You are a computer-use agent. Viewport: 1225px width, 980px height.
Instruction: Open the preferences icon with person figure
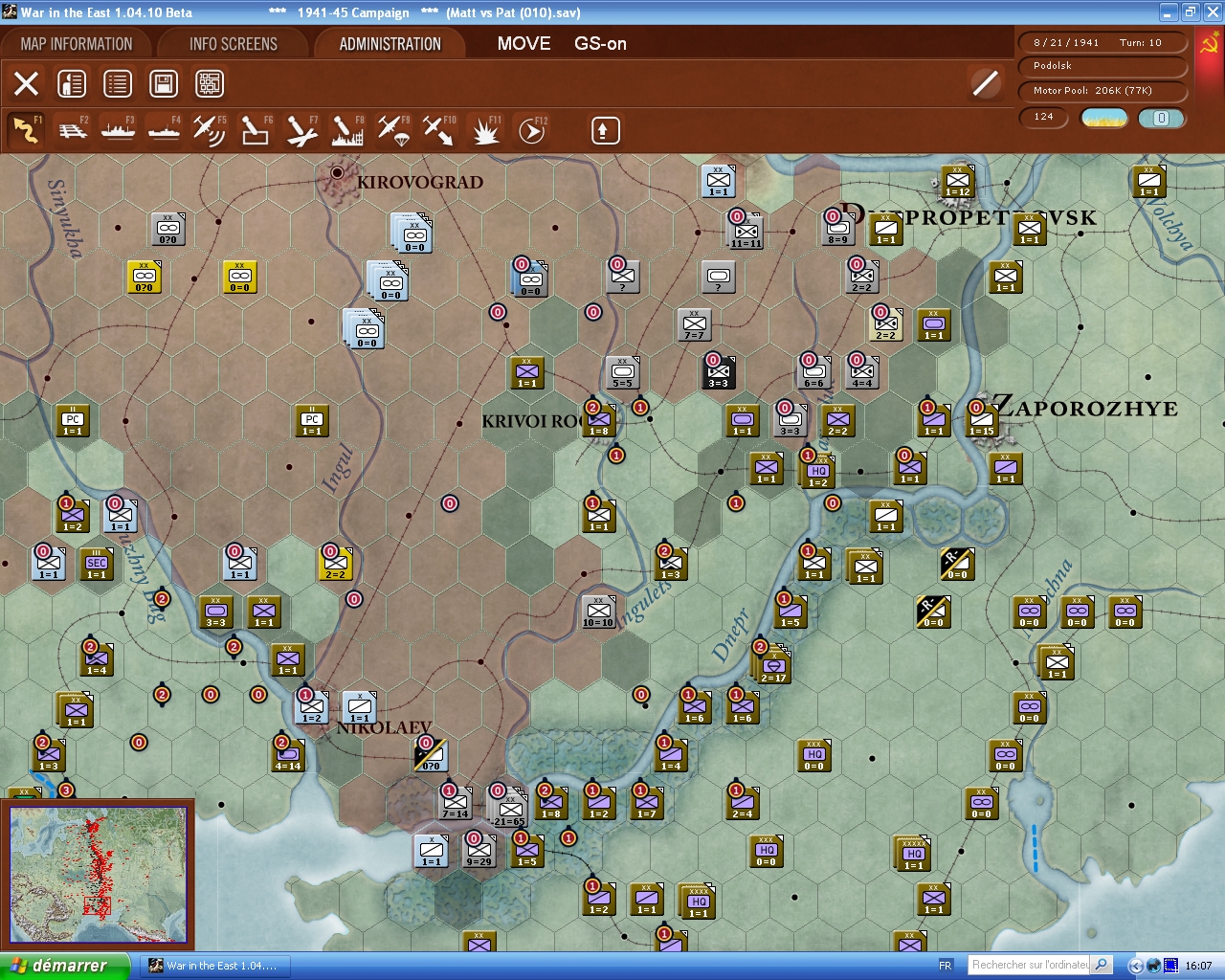(72, 84)
